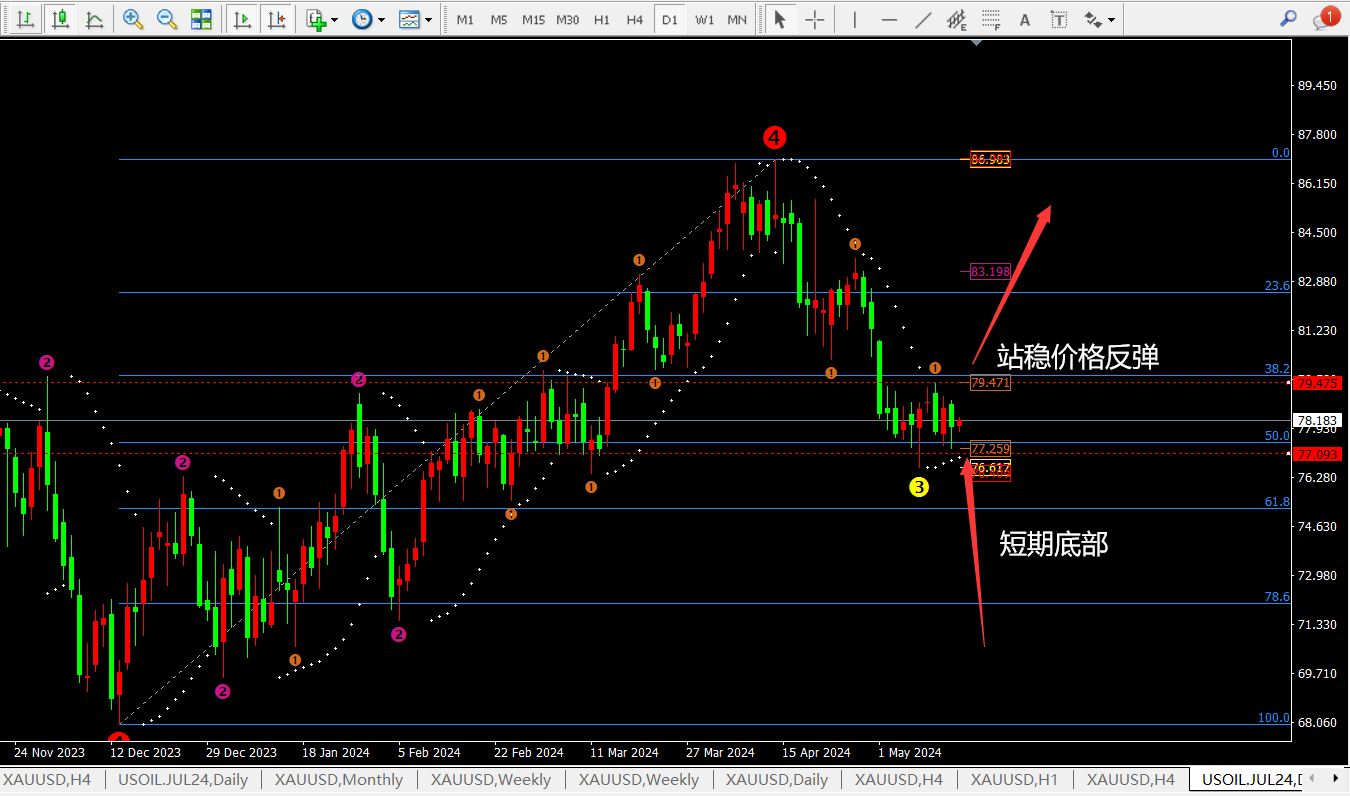Open the XAUUSD,Daily chart tab
This screenshot has width=1350, height=796.
[x=777, y=779]
